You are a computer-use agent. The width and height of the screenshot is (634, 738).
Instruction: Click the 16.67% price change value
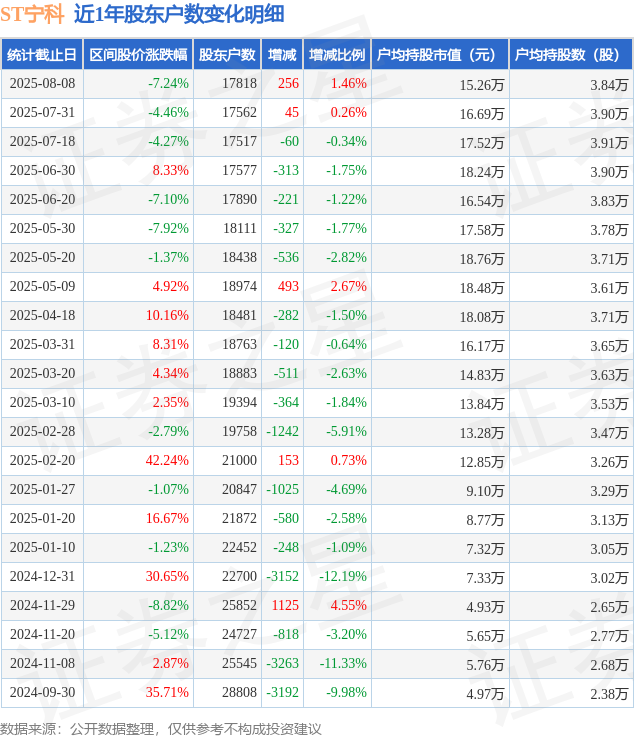point(167,519)
